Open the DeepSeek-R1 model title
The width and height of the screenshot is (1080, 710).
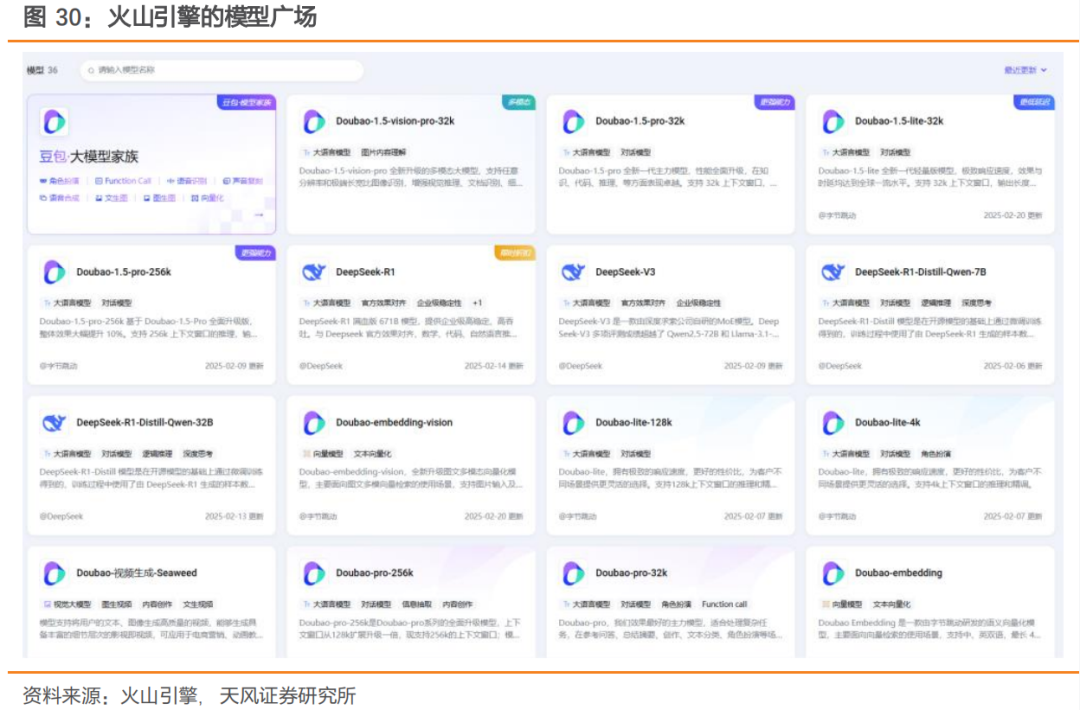pyautogui.click(x=366, y=272)
